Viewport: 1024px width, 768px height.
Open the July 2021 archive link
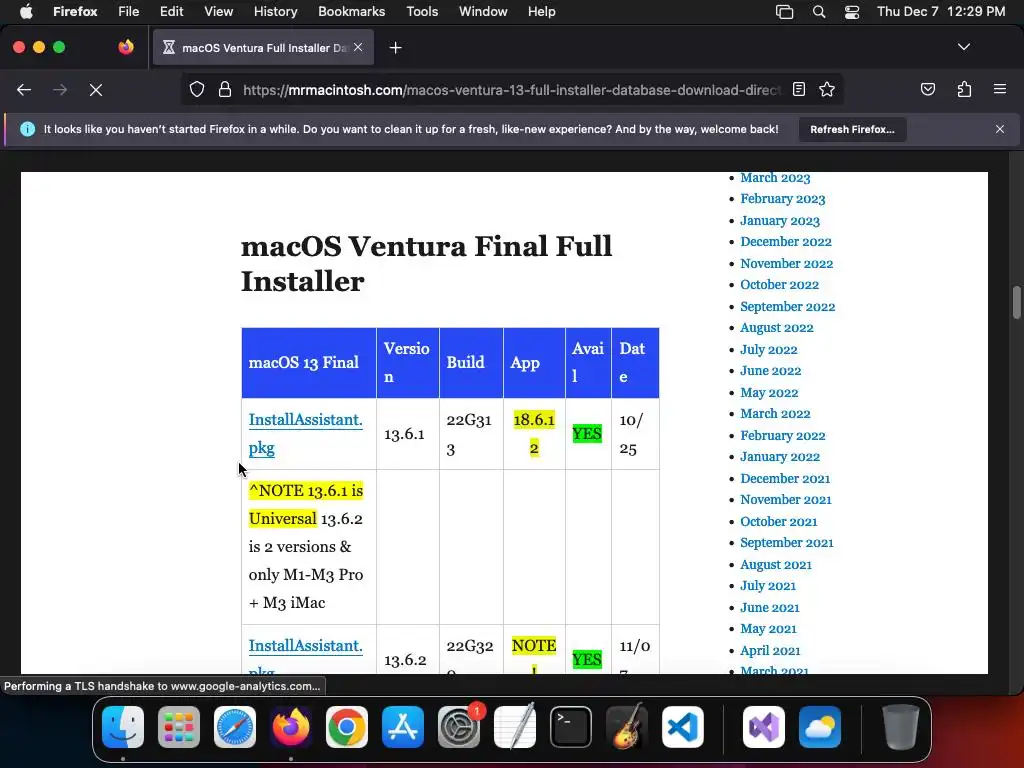[x=767, y=585]
